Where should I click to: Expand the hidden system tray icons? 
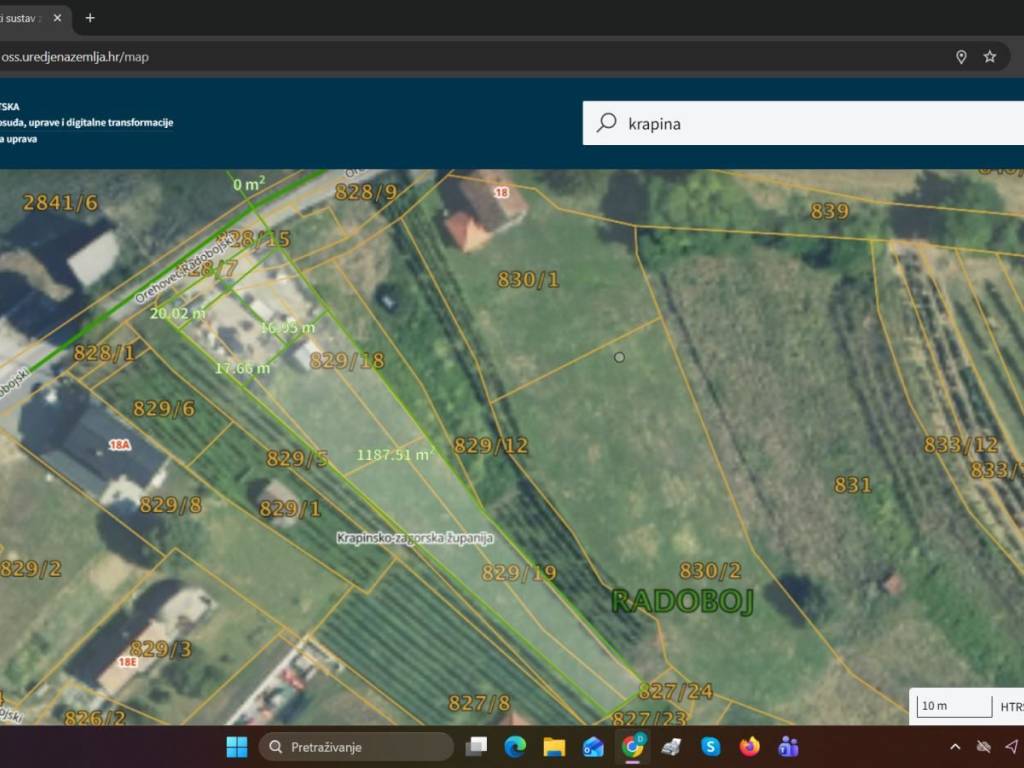[955, 747]
